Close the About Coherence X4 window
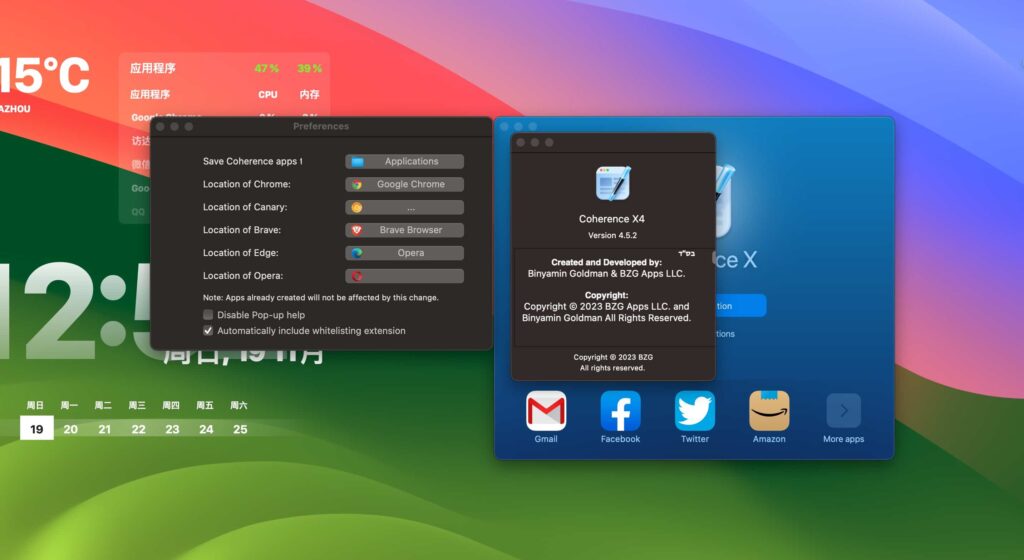The height and width of the screenshot is (560, 1024). [x=520, y=142]
